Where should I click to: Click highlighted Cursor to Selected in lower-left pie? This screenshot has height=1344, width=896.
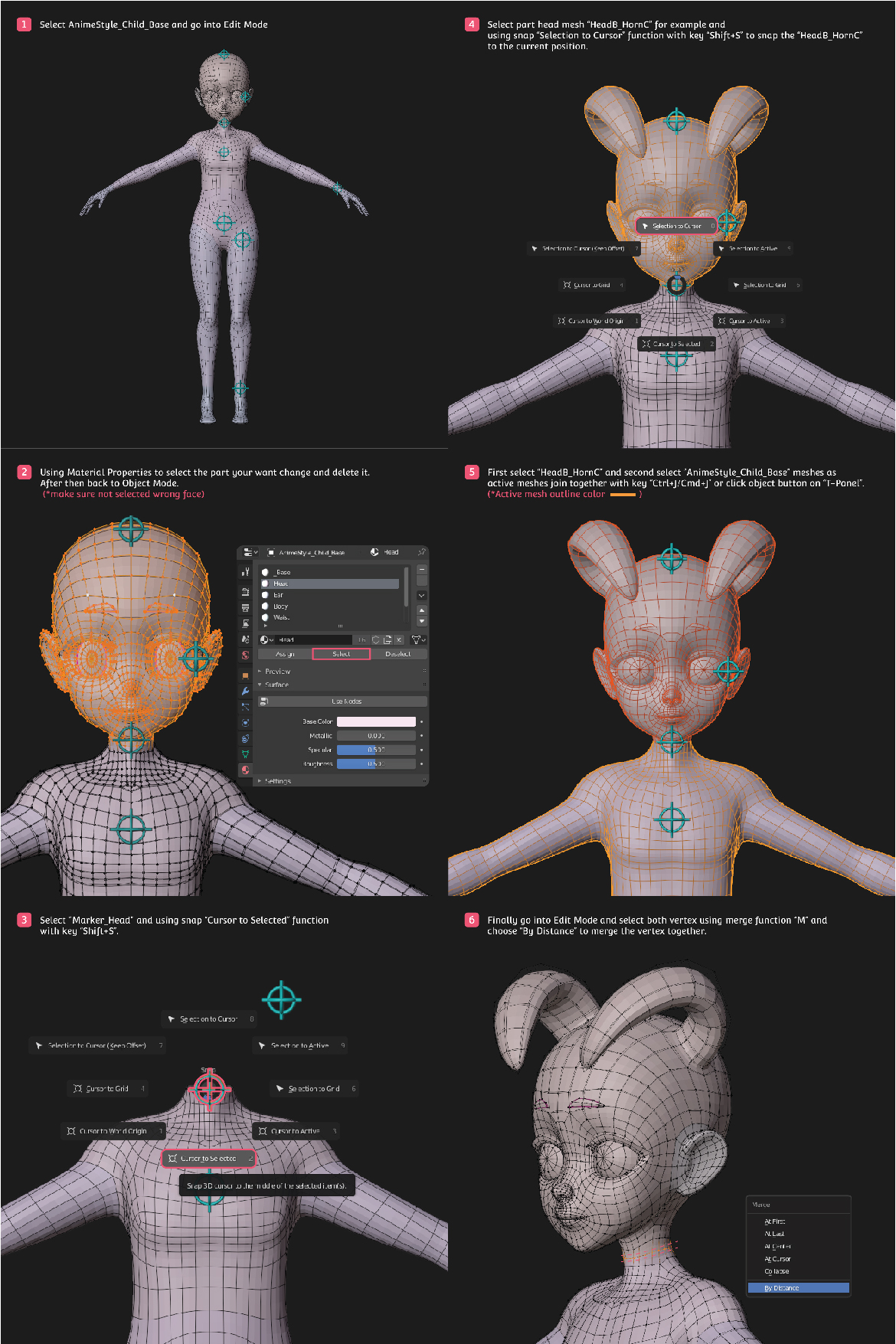208,1158
